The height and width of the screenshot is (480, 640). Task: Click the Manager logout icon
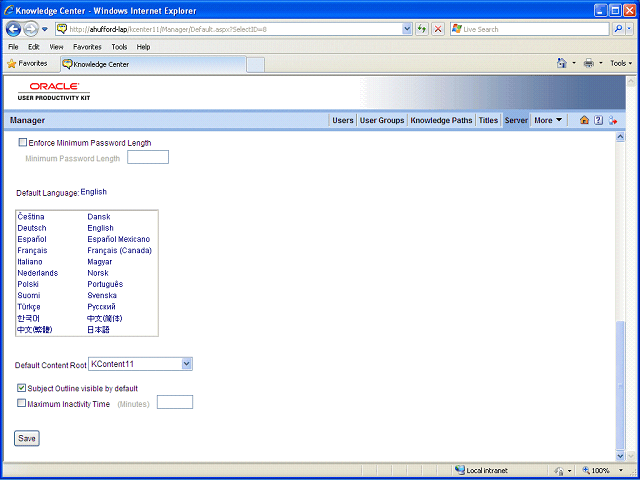point(613,120)
